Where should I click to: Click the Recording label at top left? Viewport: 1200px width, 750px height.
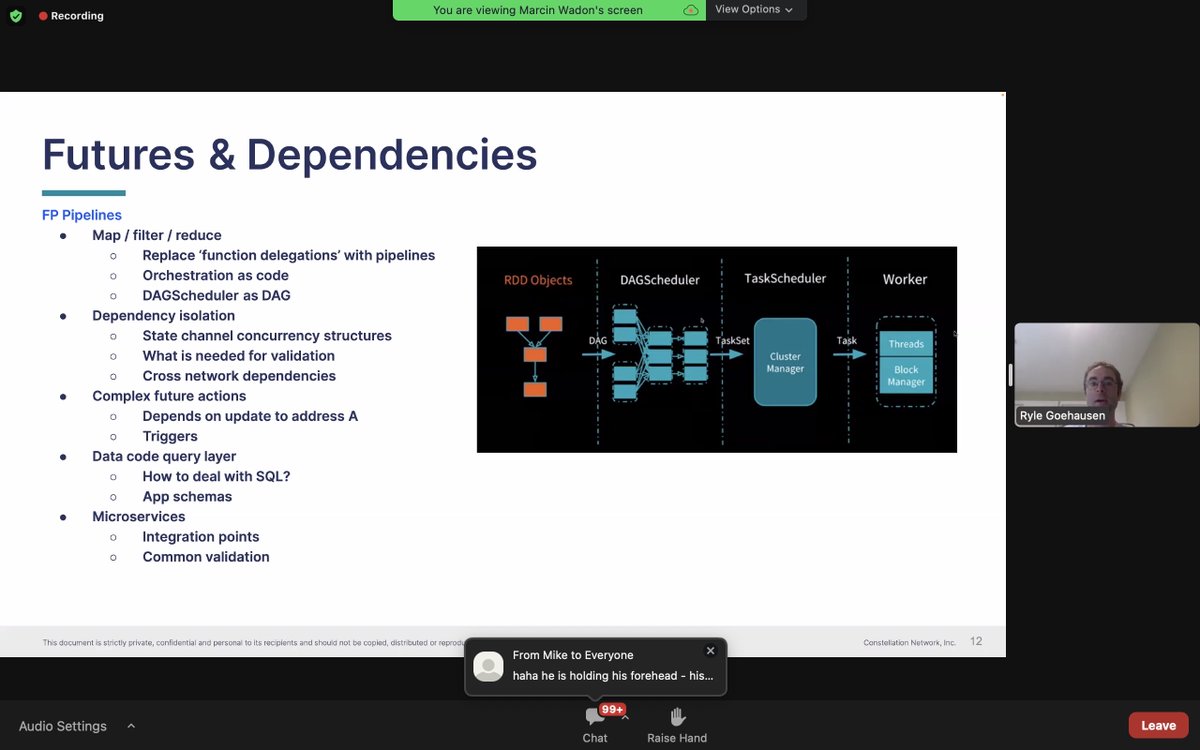pos(77,15)
